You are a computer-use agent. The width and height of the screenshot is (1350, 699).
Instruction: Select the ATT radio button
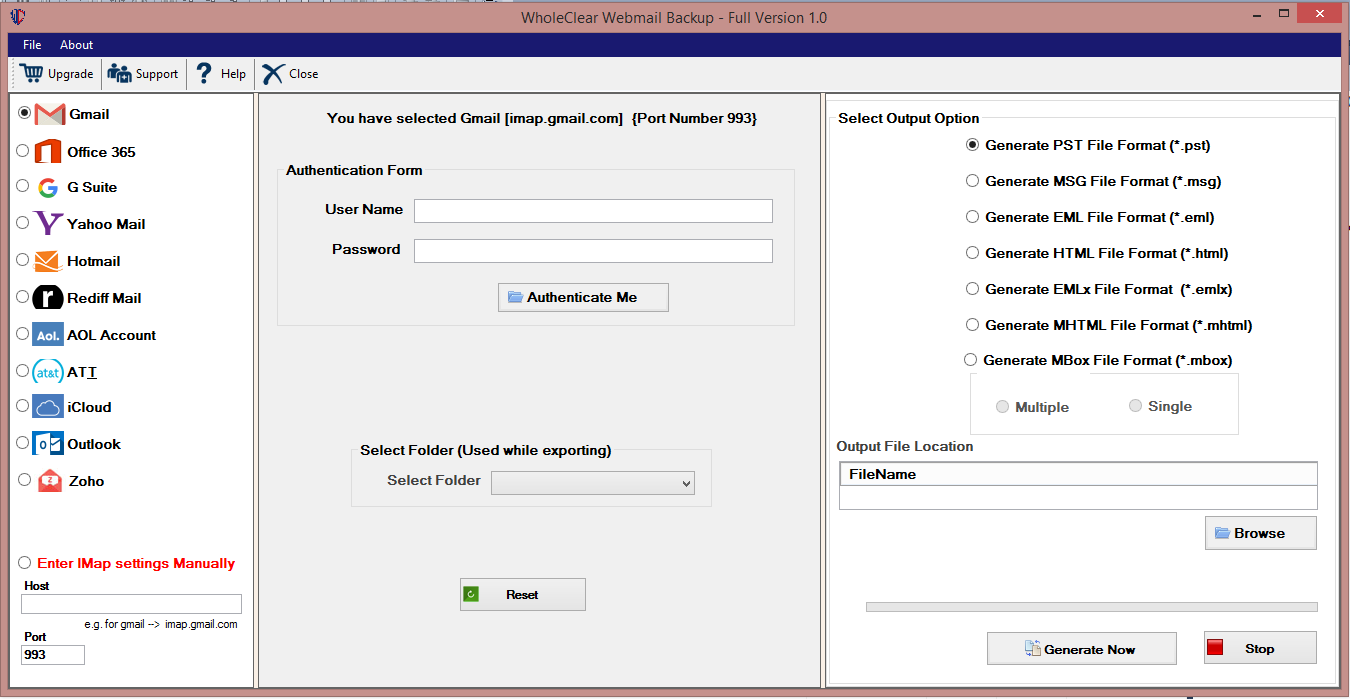point(23,371)
